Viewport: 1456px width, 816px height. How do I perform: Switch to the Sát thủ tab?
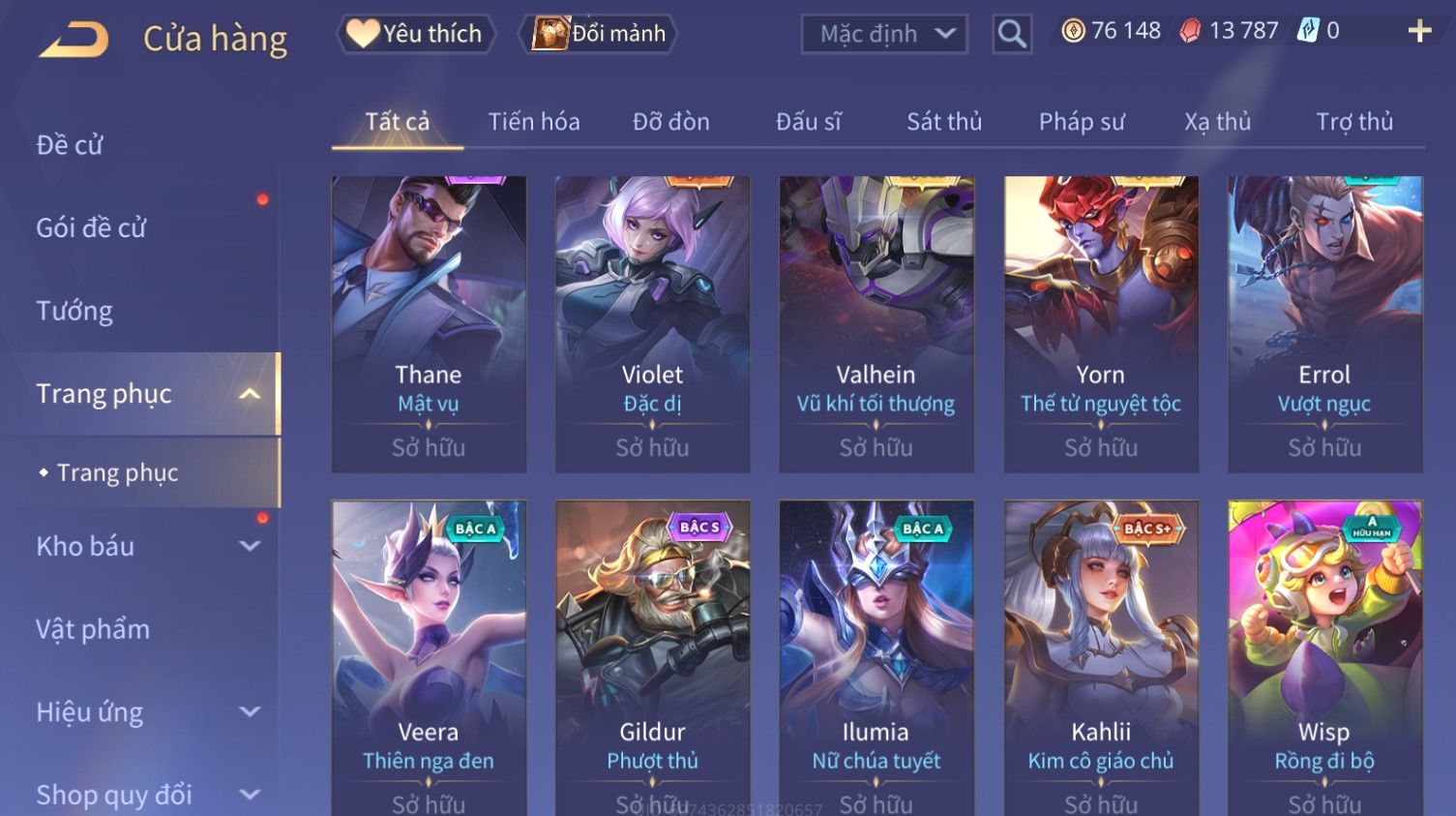(944, 122)
